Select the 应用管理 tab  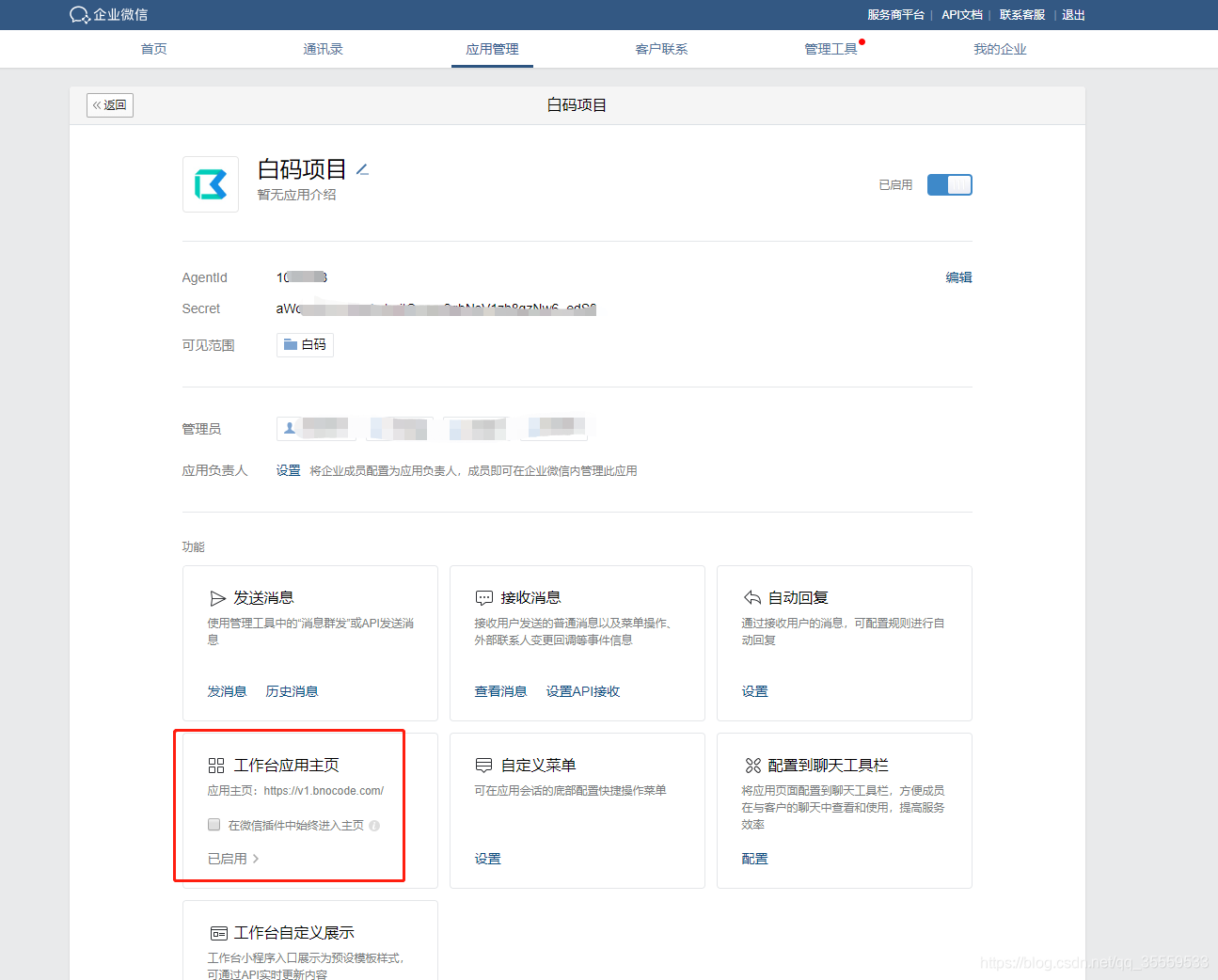[x=493, y=49]
